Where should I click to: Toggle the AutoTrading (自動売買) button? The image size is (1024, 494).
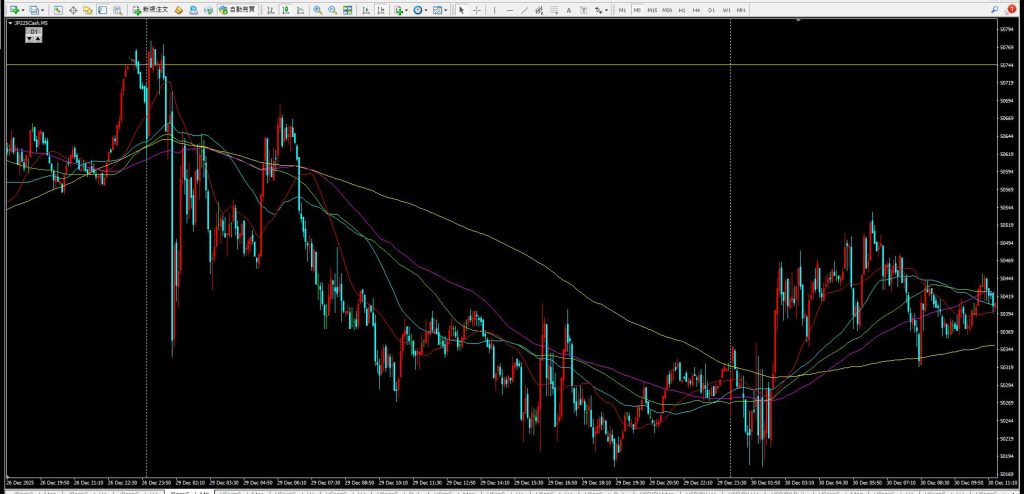[237, 9]
